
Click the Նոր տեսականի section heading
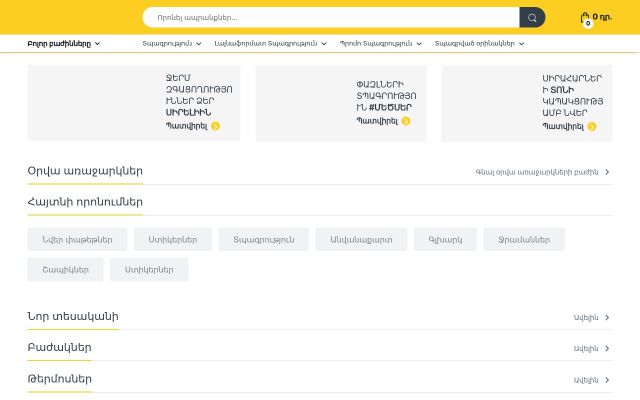click(x=73, y=317)
